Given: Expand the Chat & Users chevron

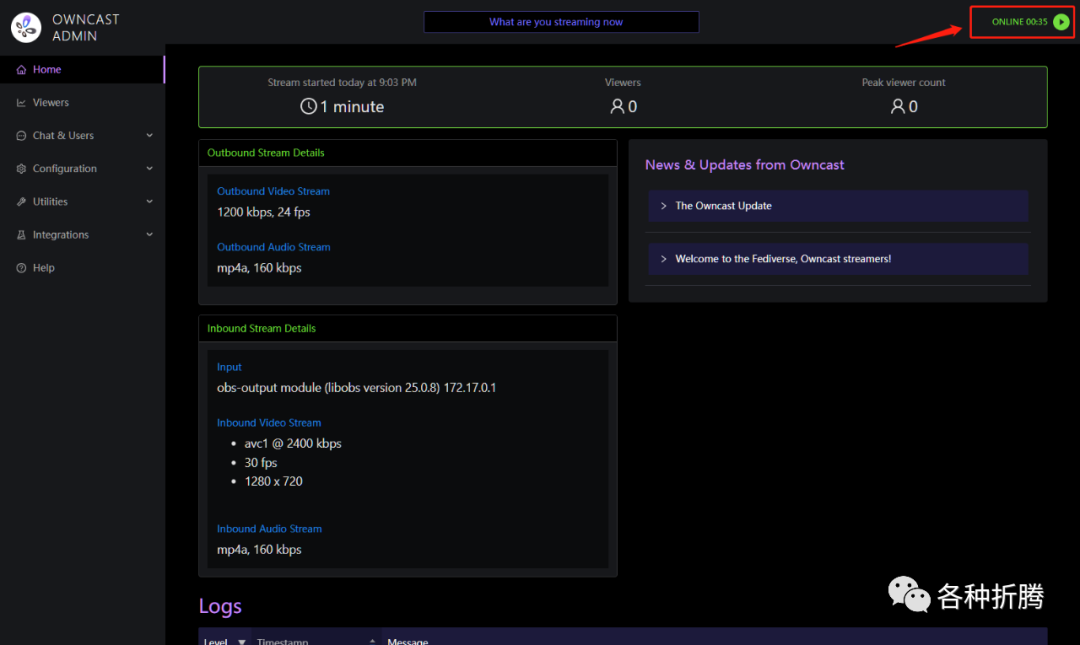Looking at the screenshot, I should [149, 136].
